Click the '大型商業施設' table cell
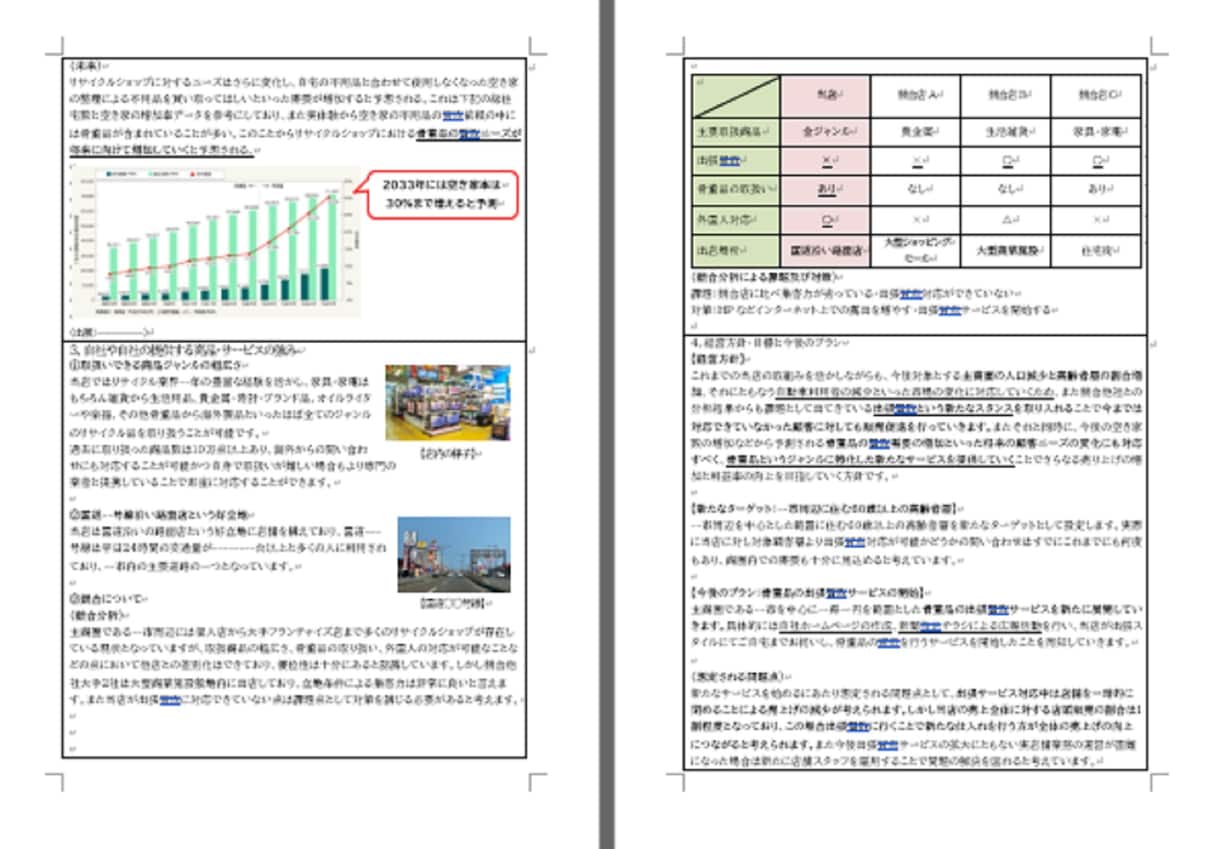This screenshot has height=849, width=1220. tap(1005, 250)
